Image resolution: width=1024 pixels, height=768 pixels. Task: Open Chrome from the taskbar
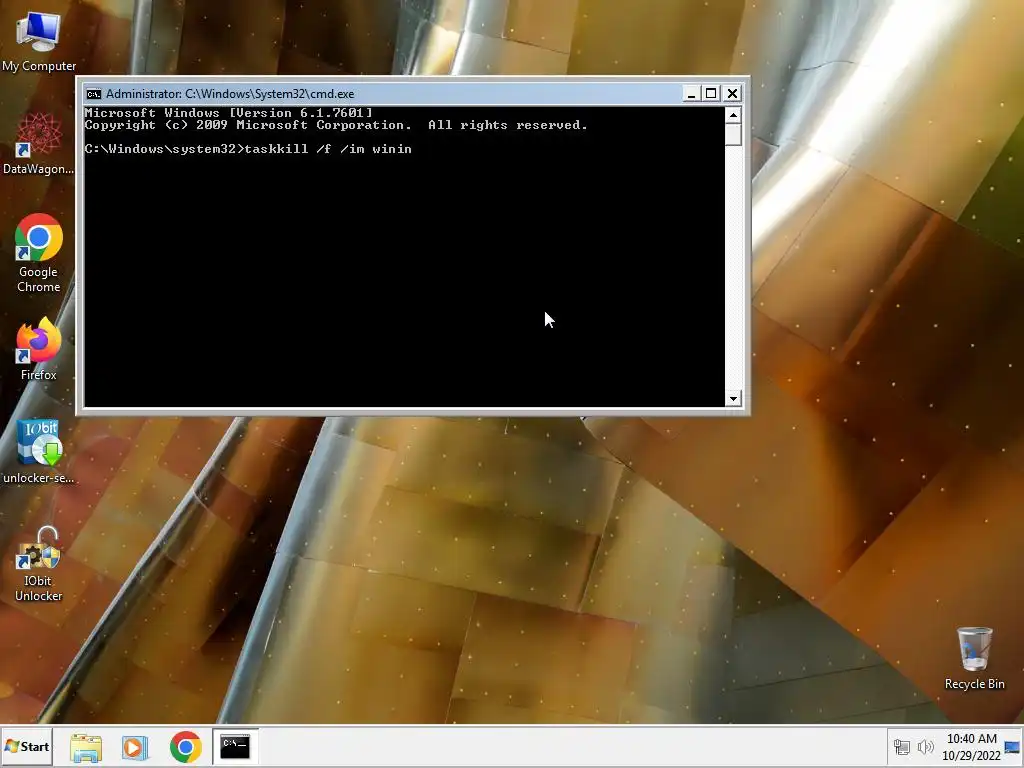(x=185, y=747)
